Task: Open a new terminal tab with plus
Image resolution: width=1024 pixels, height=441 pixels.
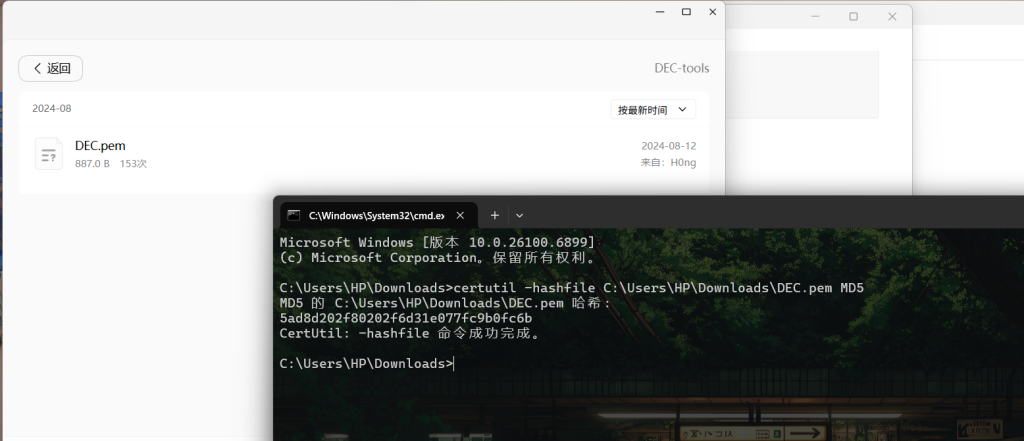Action: click(x=494, y=215)
